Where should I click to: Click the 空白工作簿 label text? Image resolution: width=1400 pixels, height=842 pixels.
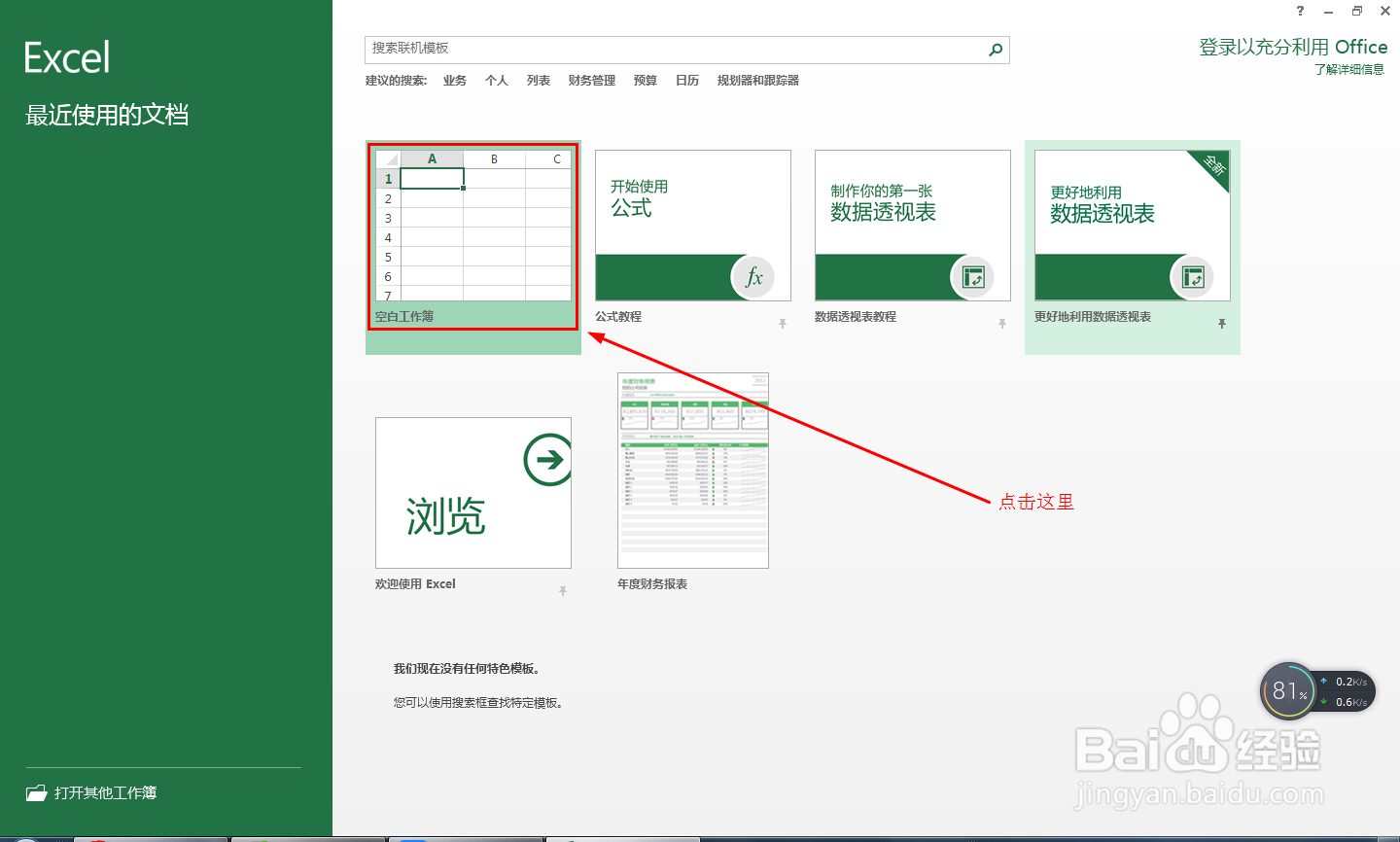[x=404, y=317]
